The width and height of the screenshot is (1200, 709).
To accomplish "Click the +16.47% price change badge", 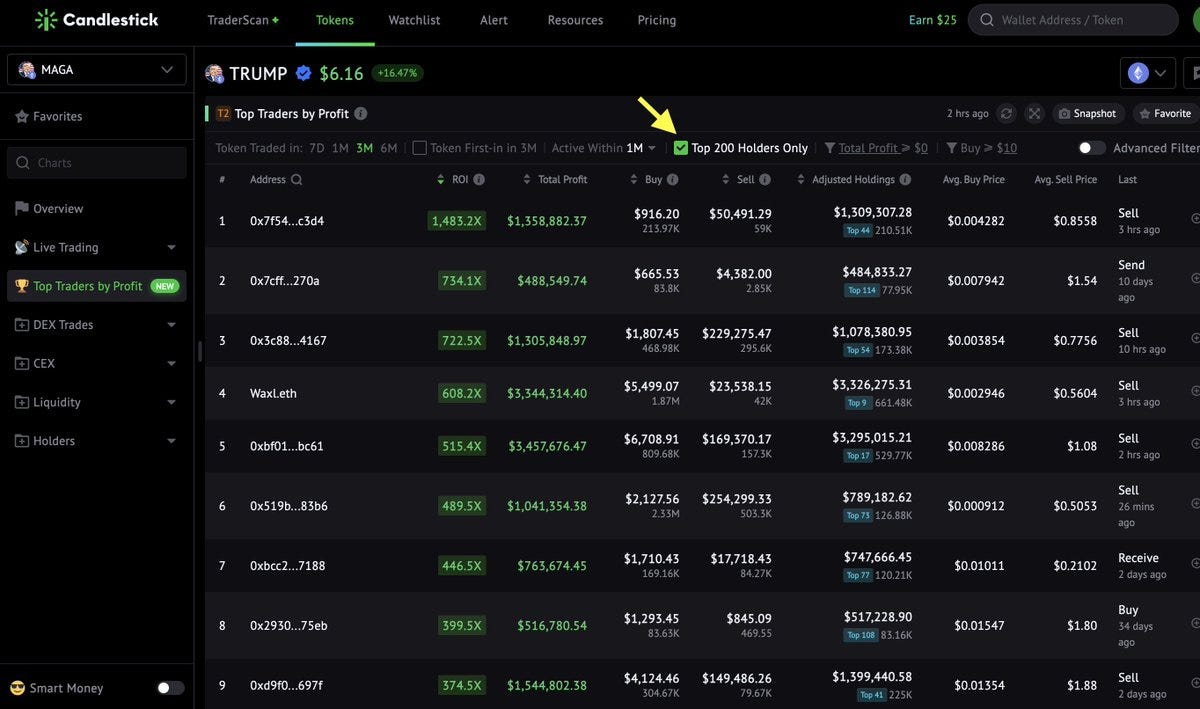I will 397,73.
